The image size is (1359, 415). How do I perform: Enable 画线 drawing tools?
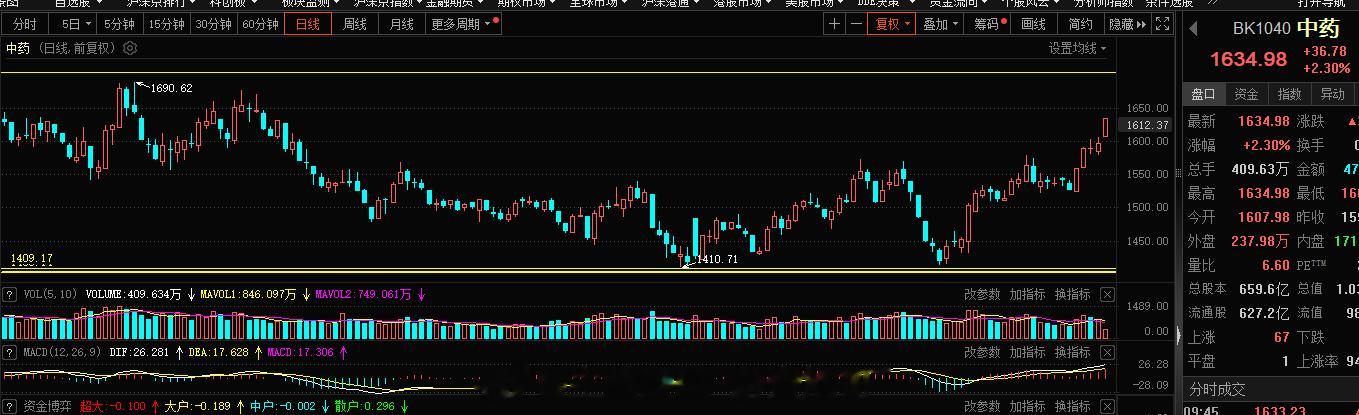(x=1034, y=24)
